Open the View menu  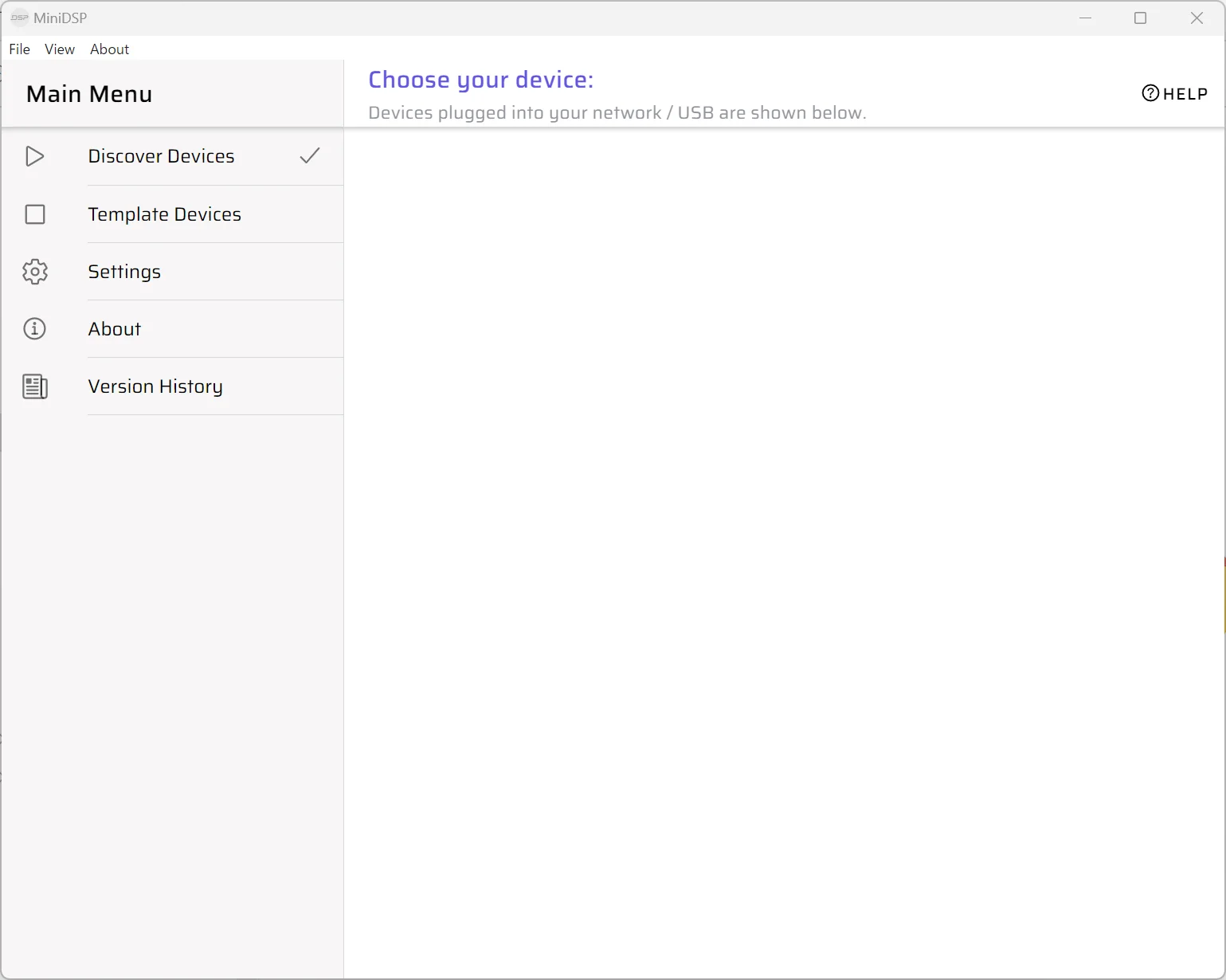[60, 49]
